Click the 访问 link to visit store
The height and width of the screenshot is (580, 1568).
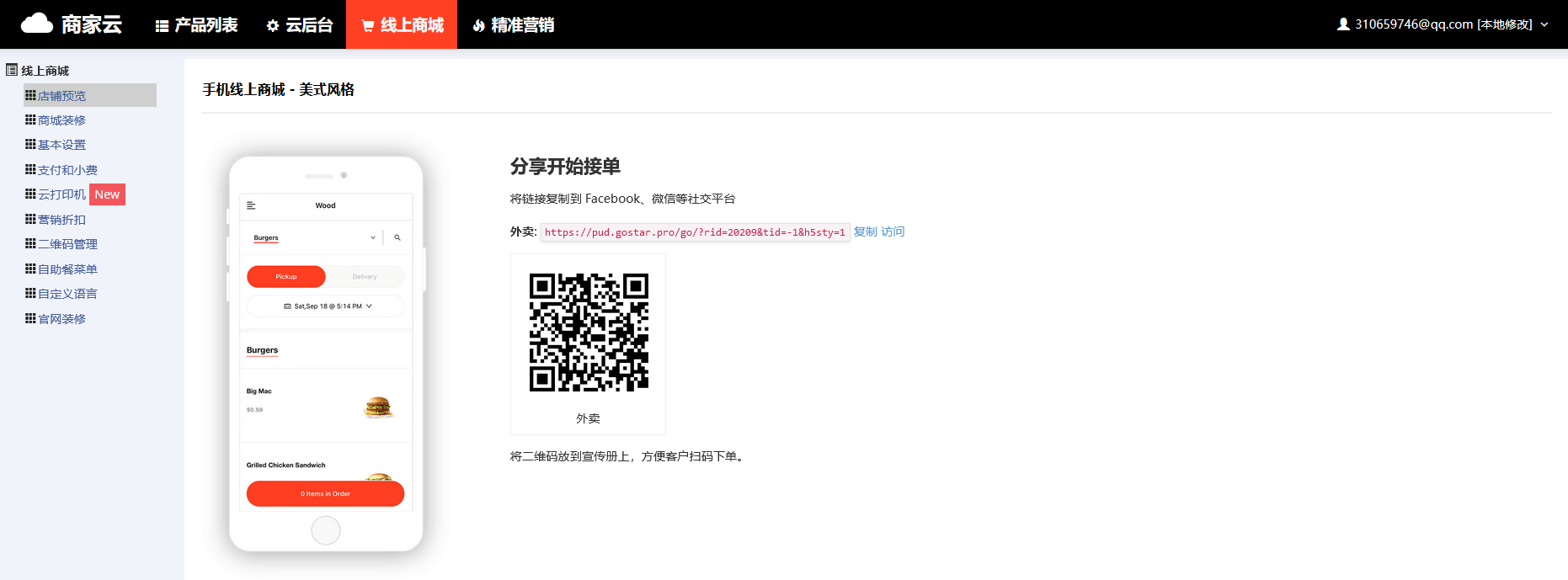(x=893, y=231)
